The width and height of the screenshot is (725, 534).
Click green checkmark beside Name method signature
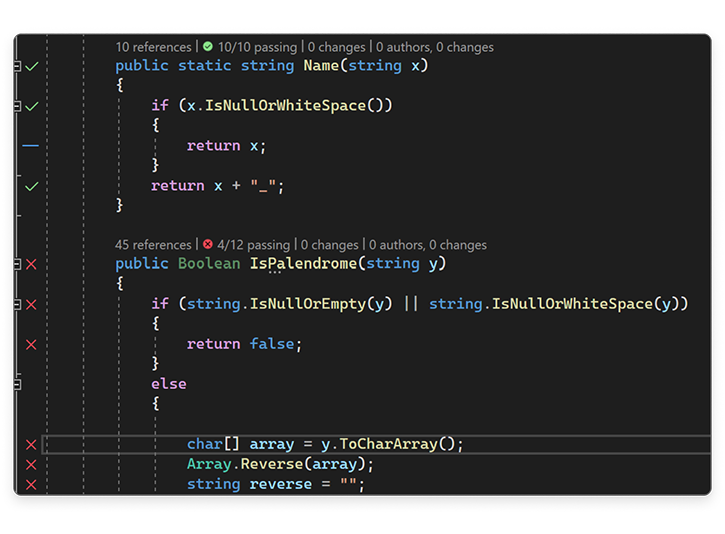[x=31, y=67]
